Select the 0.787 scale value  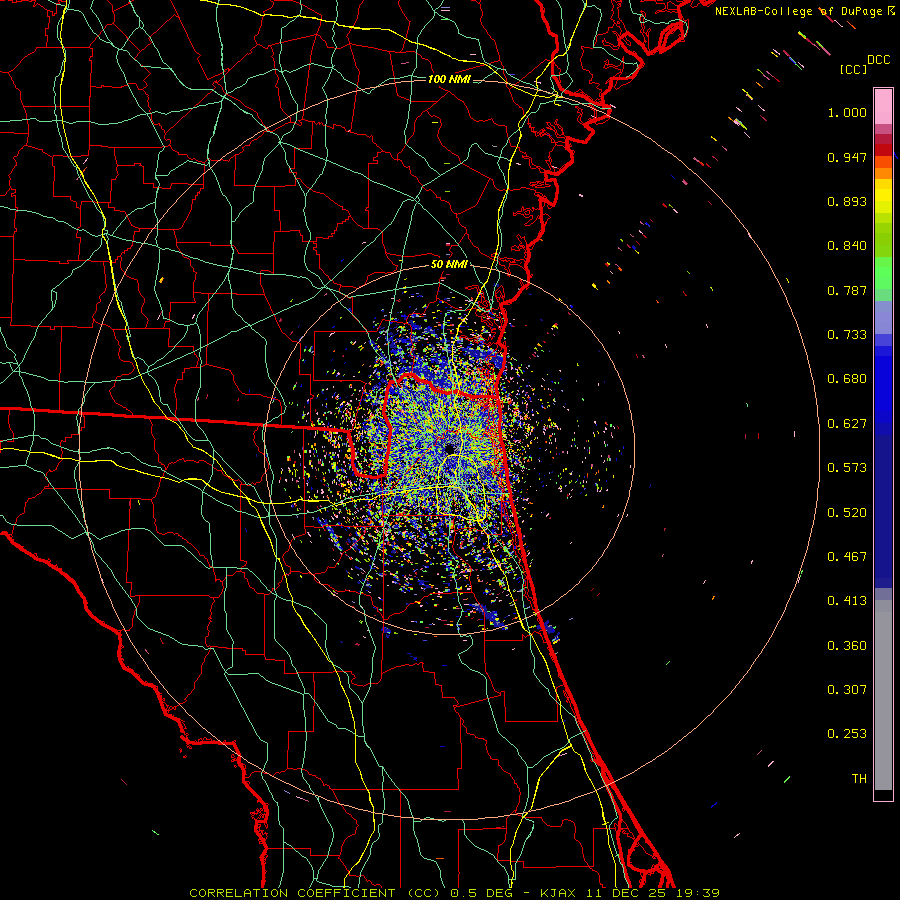[x=847, y=290]
